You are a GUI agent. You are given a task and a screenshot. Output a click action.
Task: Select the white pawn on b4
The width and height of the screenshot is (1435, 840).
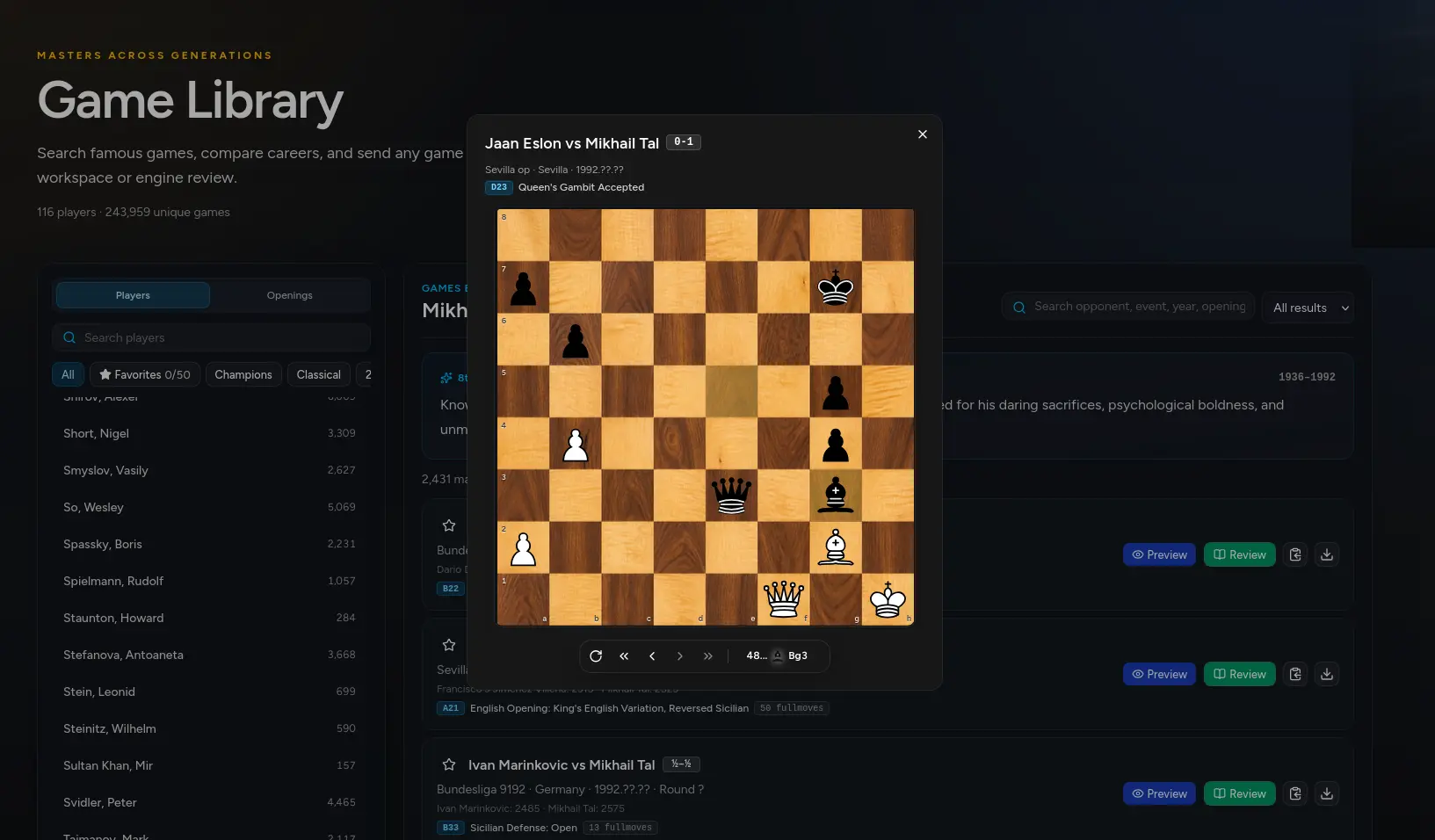pyautogui.click(x=576, y=444)
